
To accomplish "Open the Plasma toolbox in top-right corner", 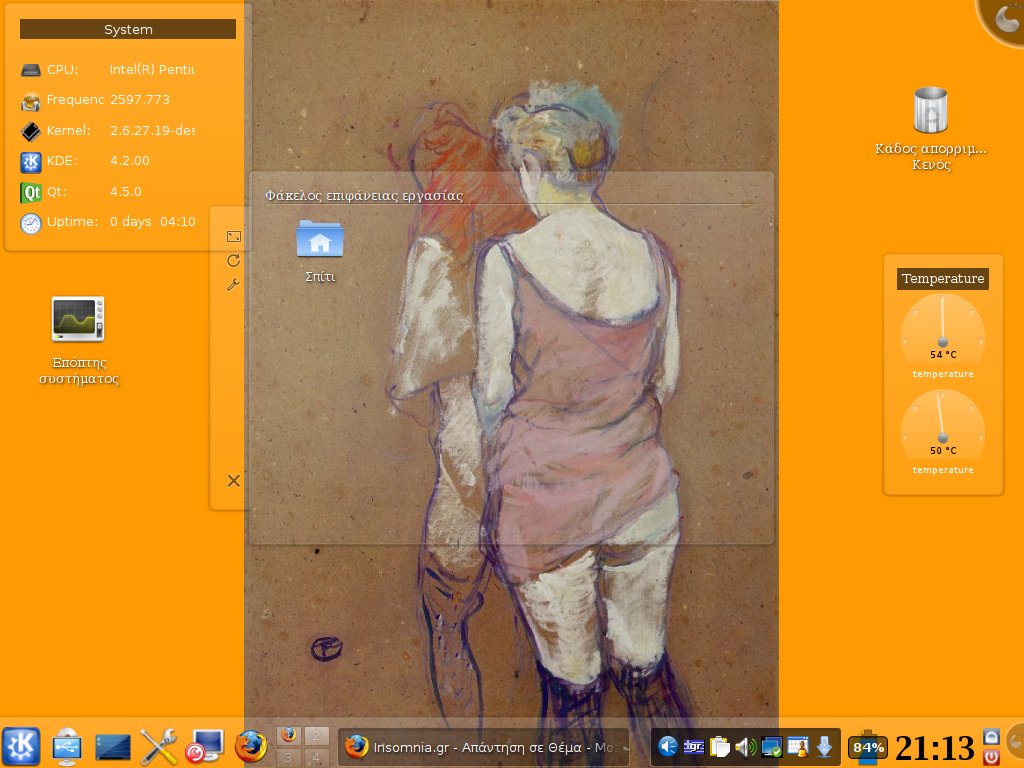I will [x=1003, y=20].
